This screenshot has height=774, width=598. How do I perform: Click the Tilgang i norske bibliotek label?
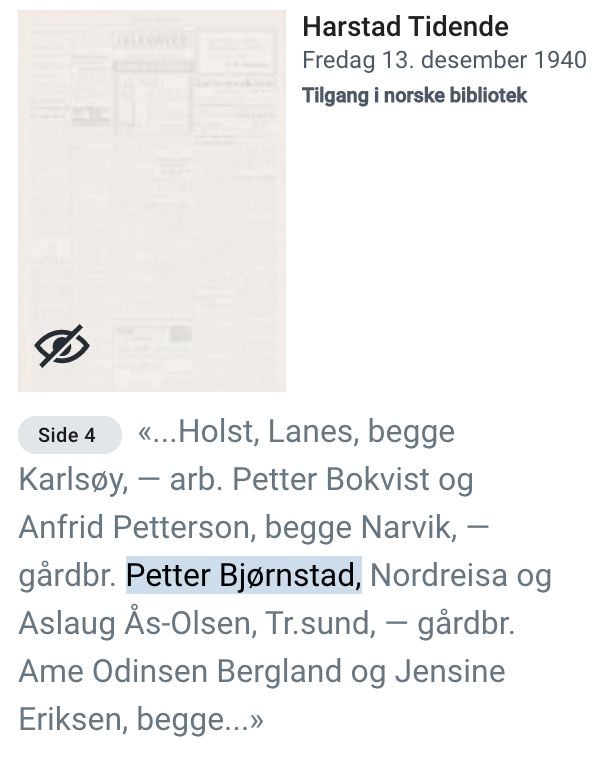(414, 95)
